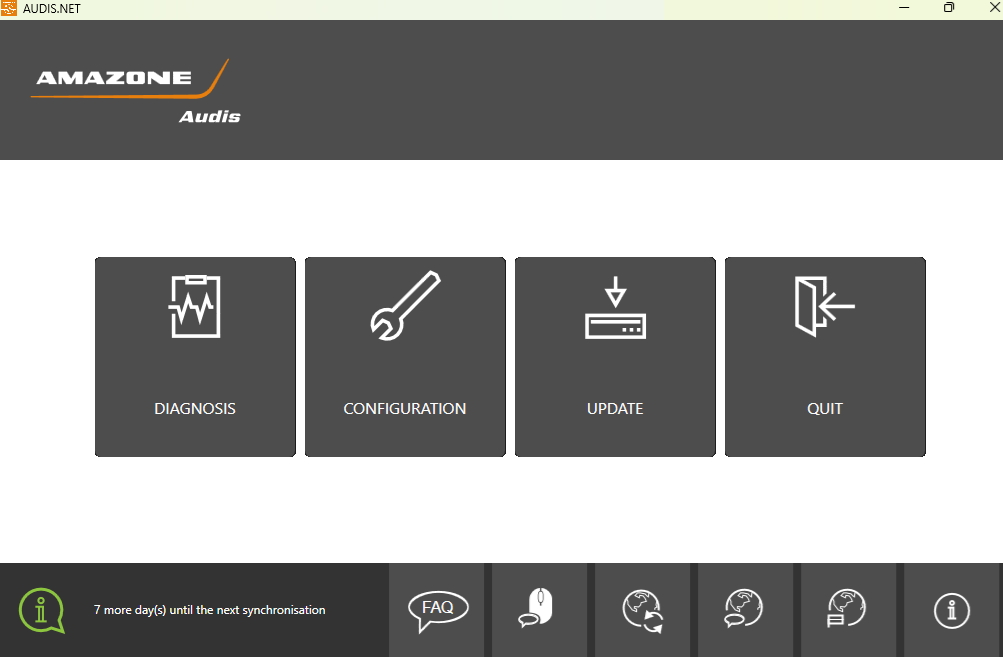Click the synchronisation countdown message text

209,610
